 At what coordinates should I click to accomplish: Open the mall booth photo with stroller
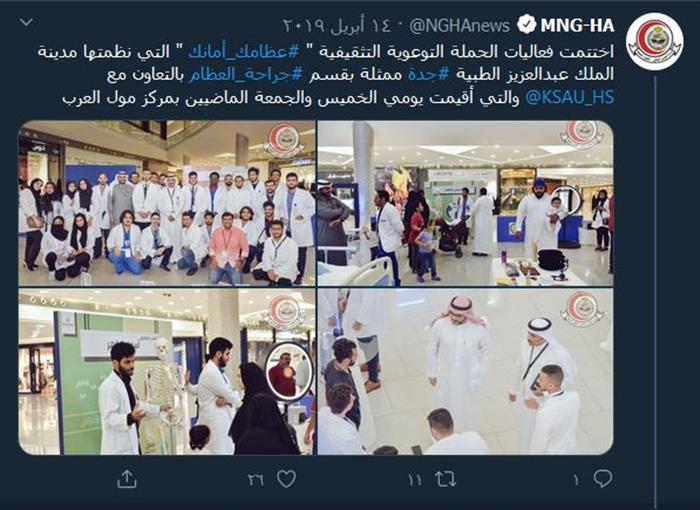click(x=465, y=203)
